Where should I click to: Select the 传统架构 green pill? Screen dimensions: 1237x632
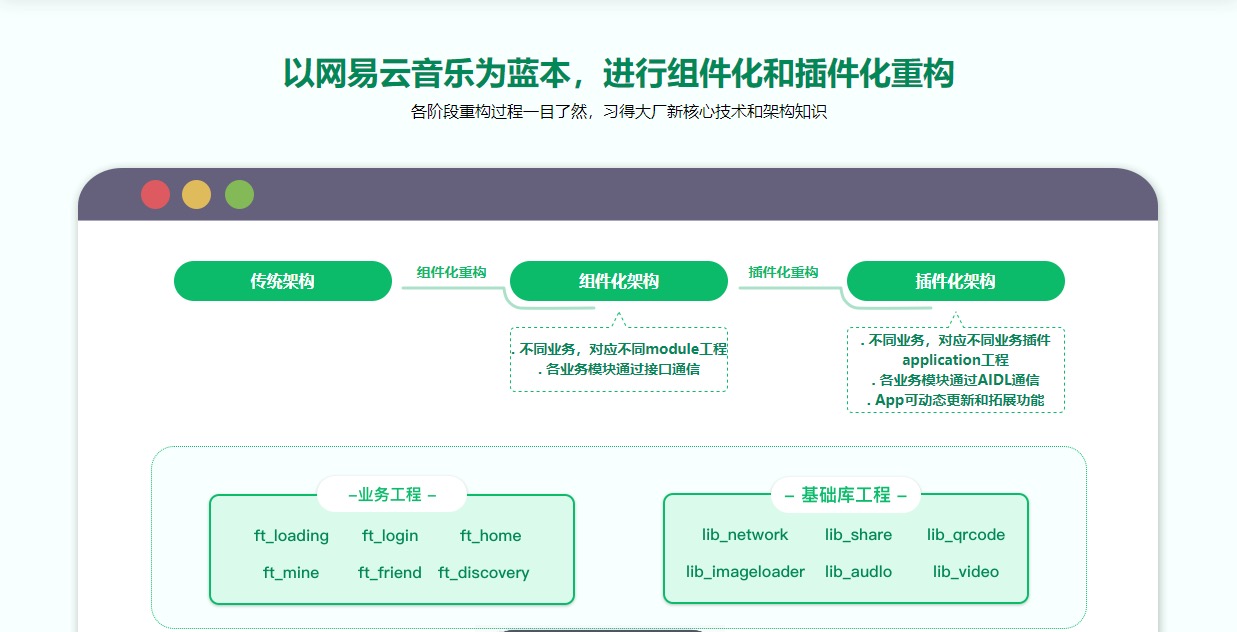[x=283, y=281]
